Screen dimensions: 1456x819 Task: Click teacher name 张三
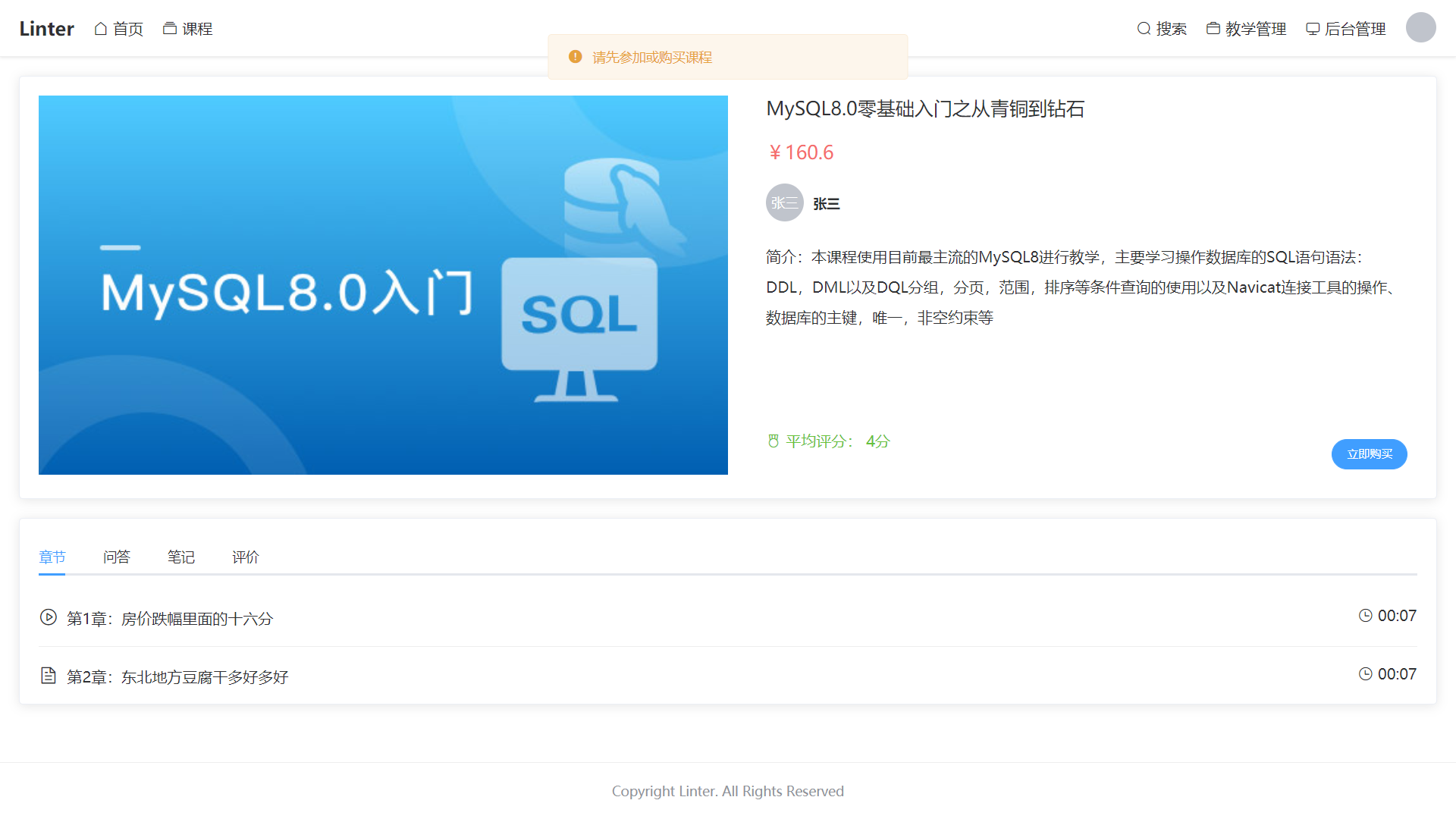pos(826,204)
